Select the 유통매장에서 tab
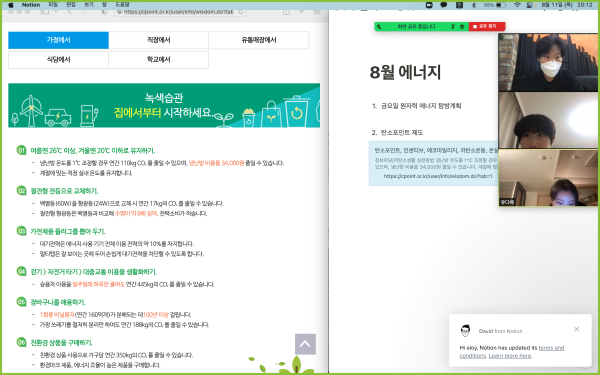The image size is (600, 375). pyautogui.click(x=259, y=40)
